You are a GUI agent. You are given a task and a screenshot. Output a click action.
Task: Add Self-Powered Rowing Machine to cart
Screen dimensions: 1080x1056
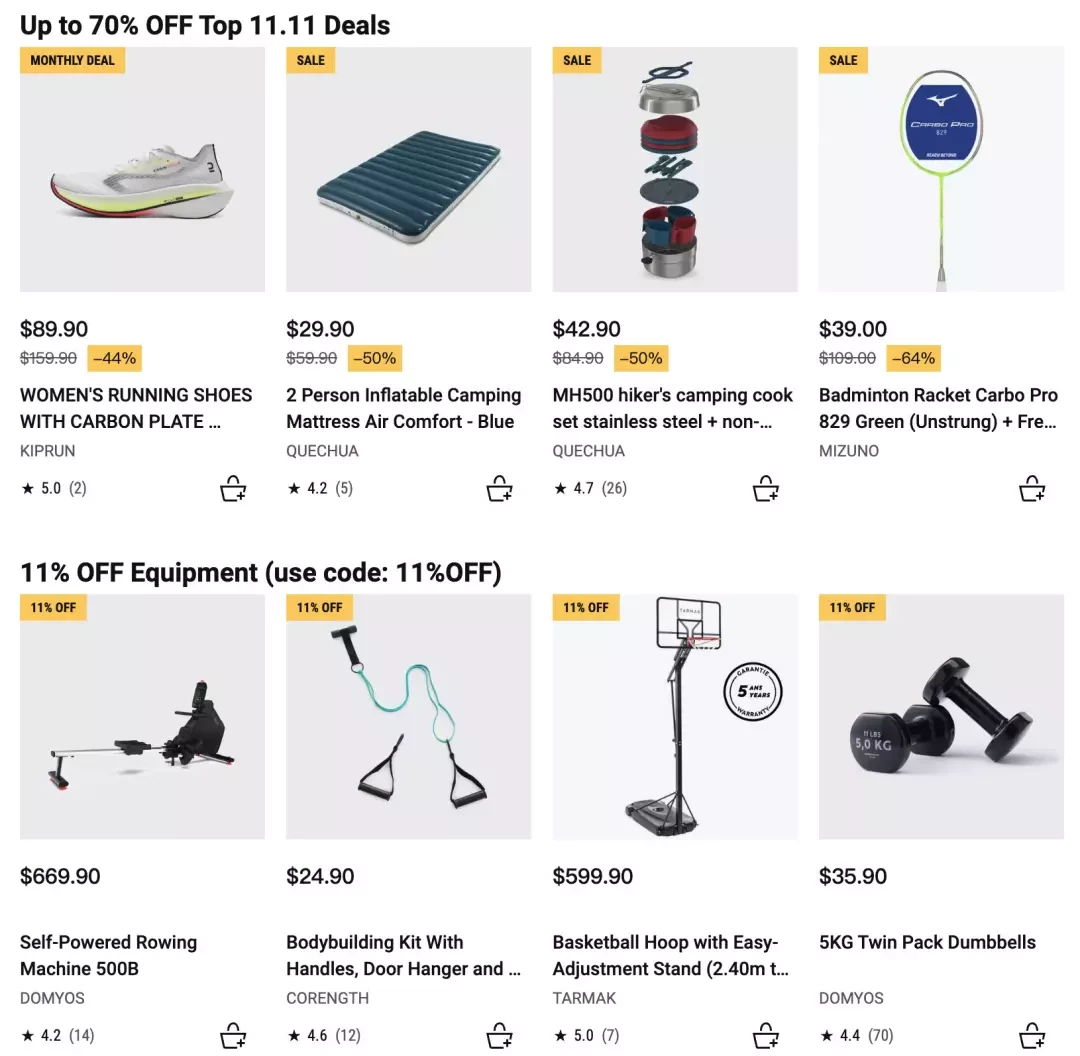point(233,1035)
